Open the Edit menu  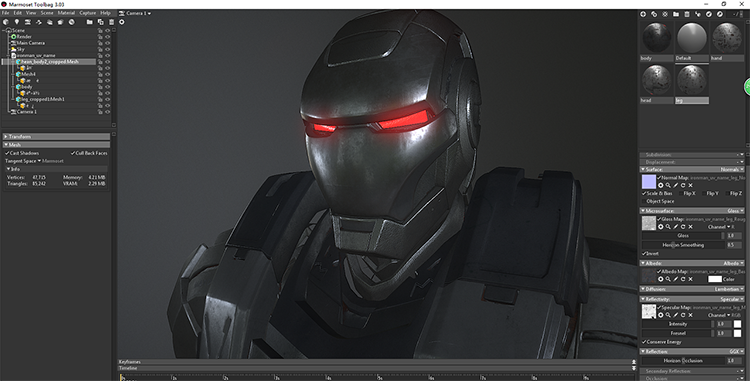(x=18, y=13)
